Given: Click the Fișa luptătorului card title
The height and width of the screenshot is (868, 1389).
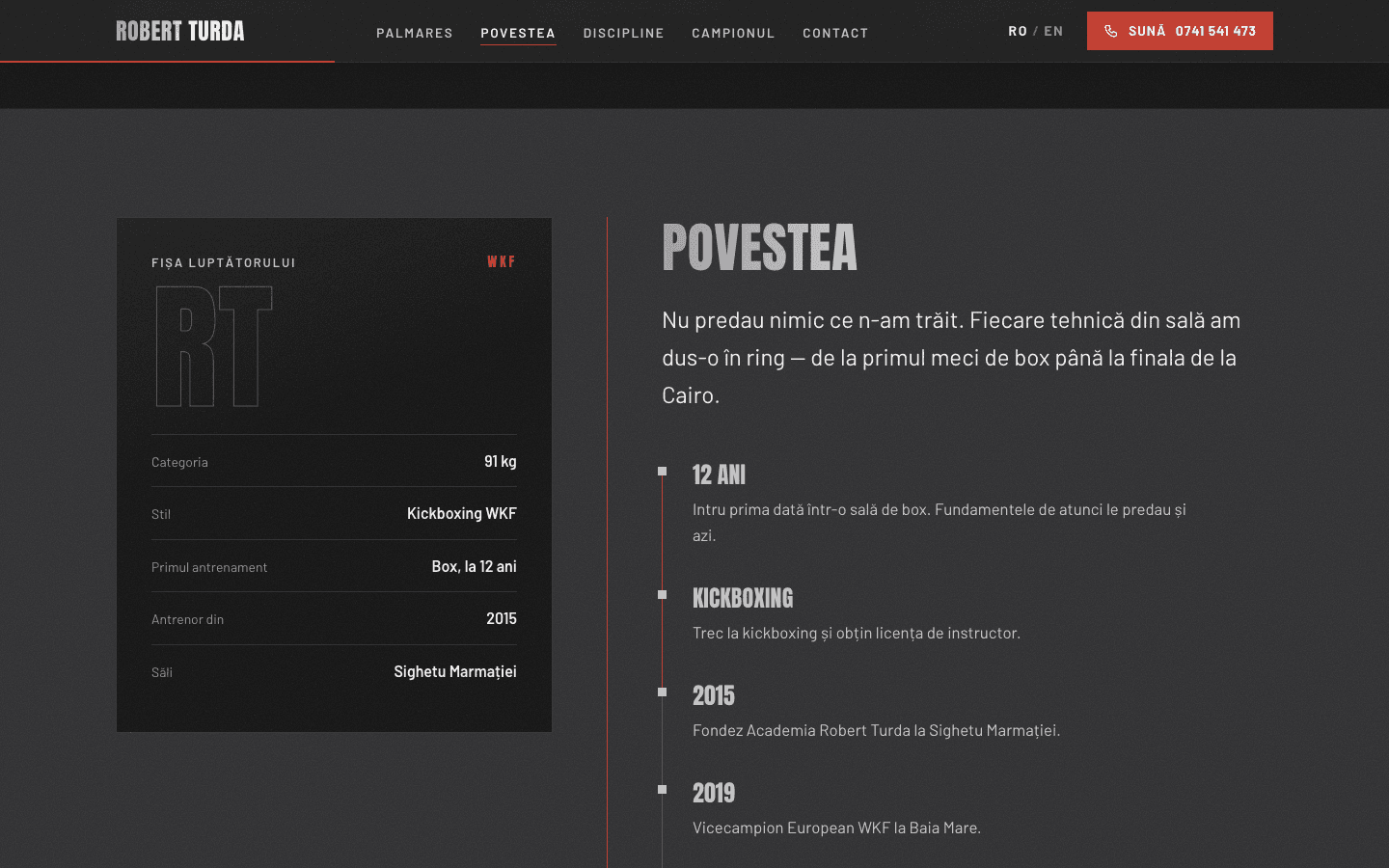Looking at the screenshot, I should 224,262.
